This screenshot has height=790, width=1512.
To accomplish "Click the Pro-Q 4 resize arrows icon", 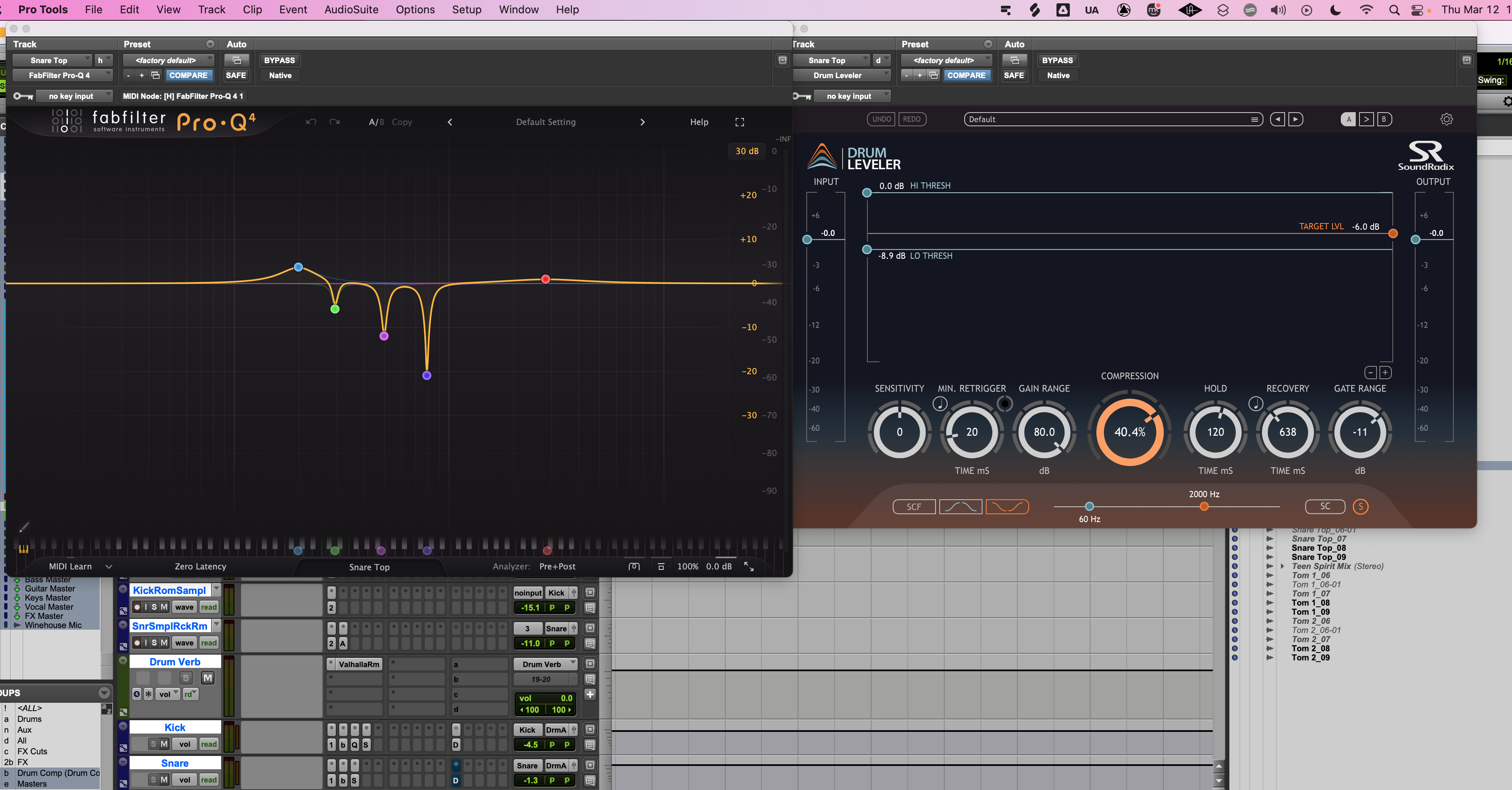I will point(749,566).
